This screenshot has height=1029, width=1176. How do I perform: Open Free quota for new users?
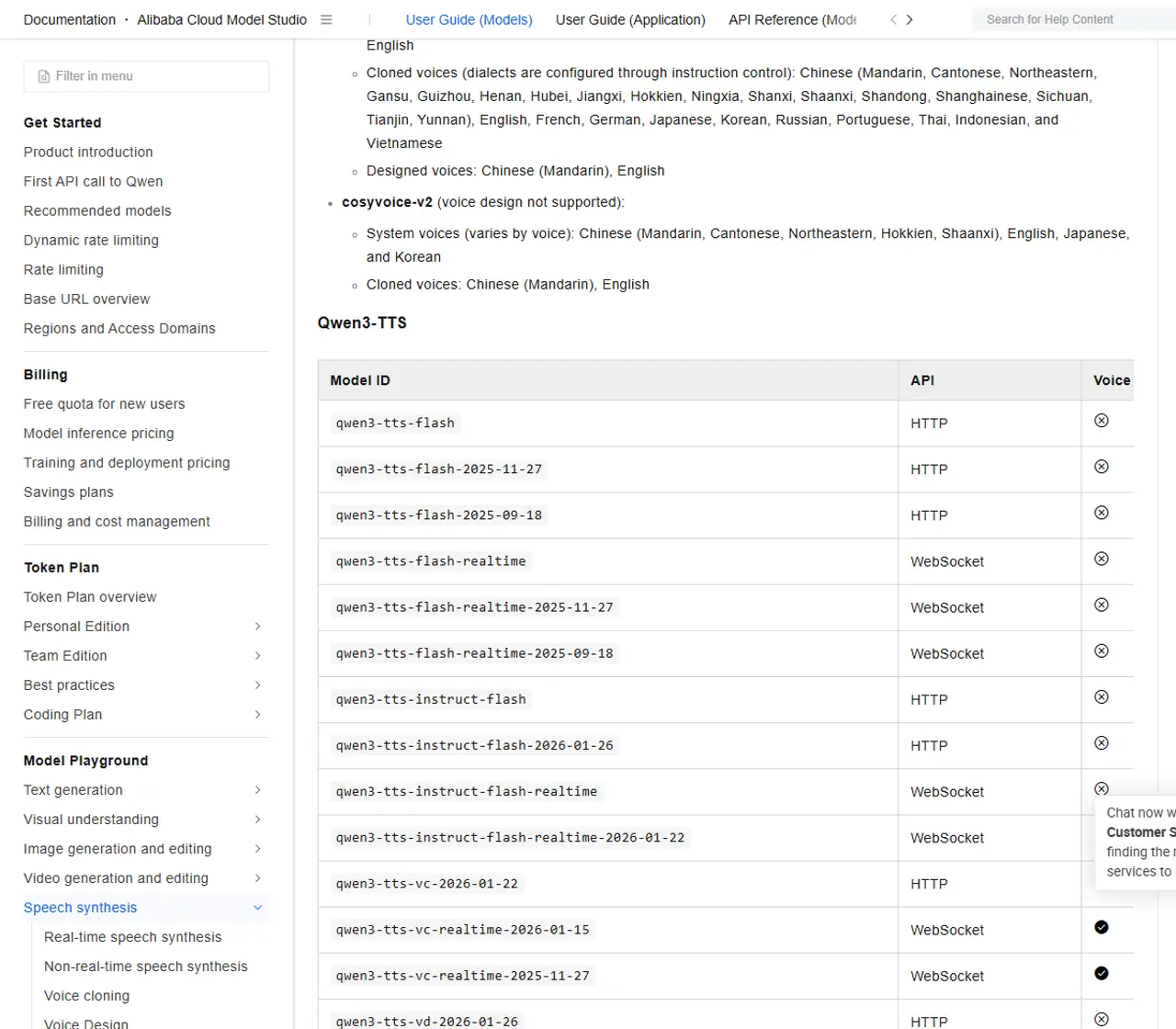pos(105,404)
